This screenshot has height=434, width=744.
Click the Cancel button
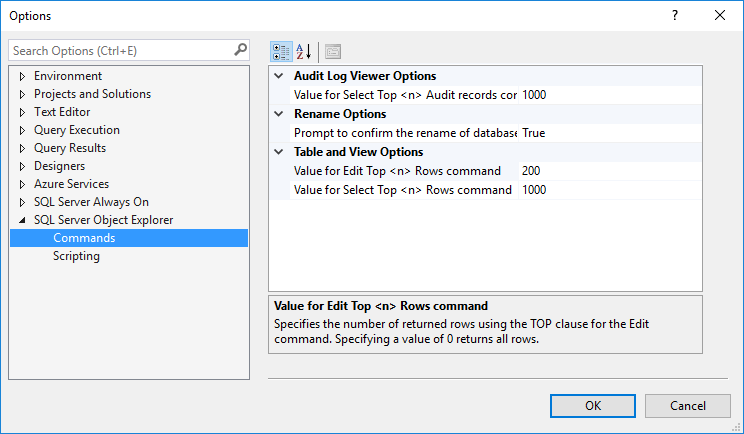[x=688, y=406]
